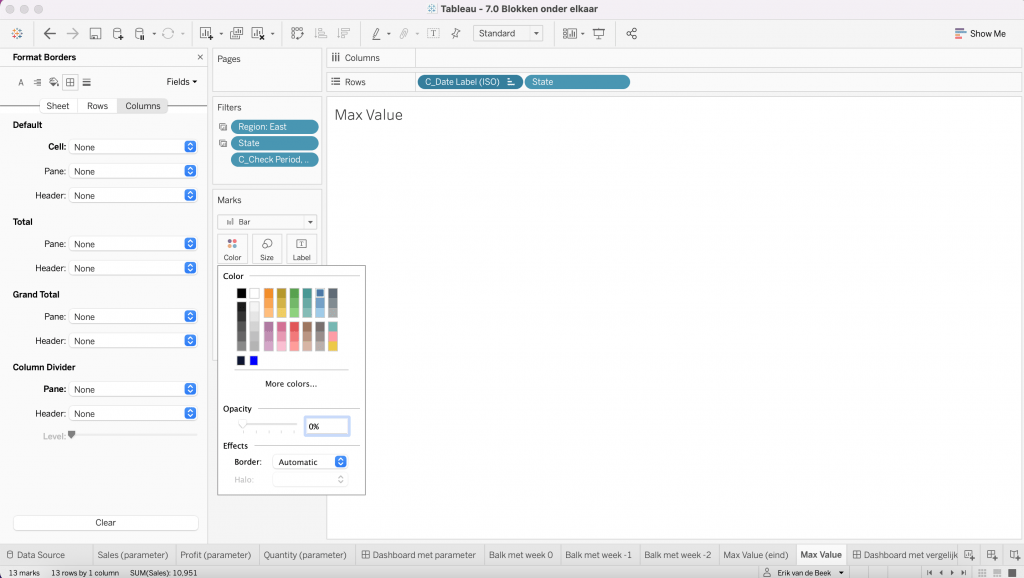Click the Format Lines icon

tap(87, 82)
